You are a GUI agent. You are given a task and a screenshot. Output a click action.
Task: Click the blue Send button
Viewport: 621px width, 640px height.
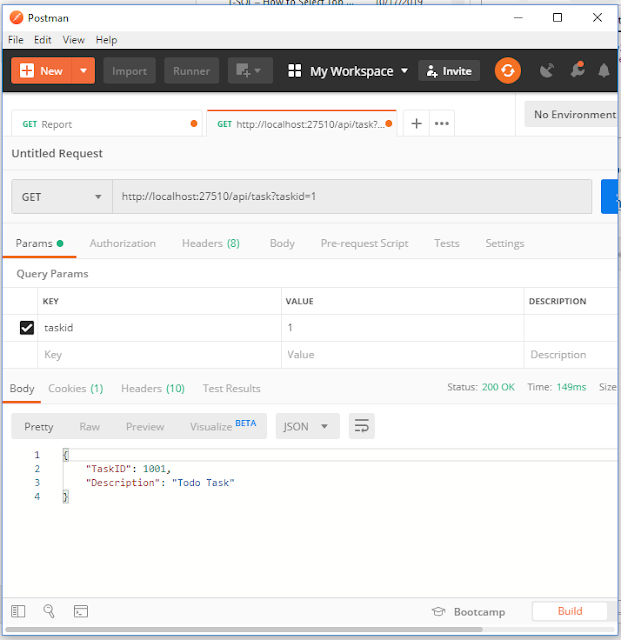click(610, 196)
